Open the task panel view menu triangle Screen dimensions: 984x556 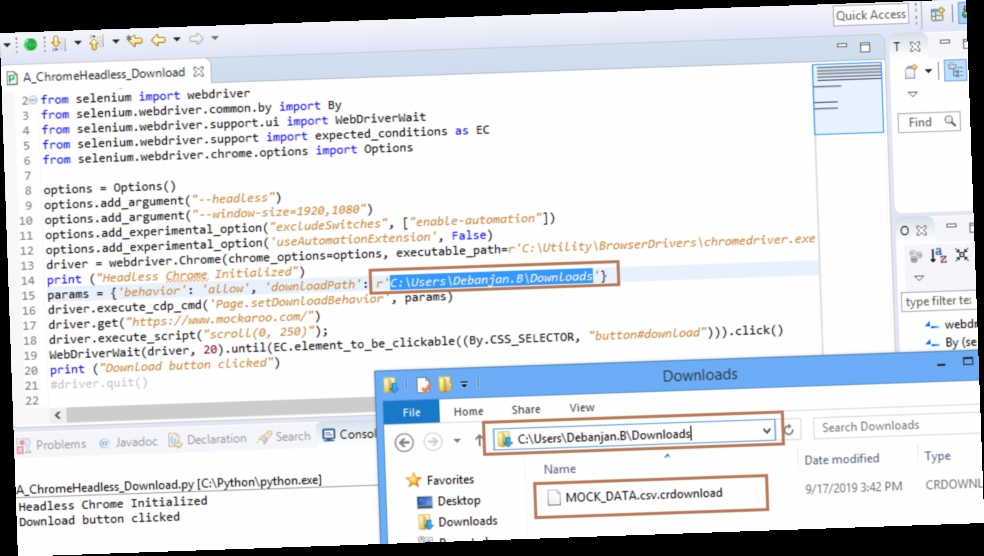point(913,94)
